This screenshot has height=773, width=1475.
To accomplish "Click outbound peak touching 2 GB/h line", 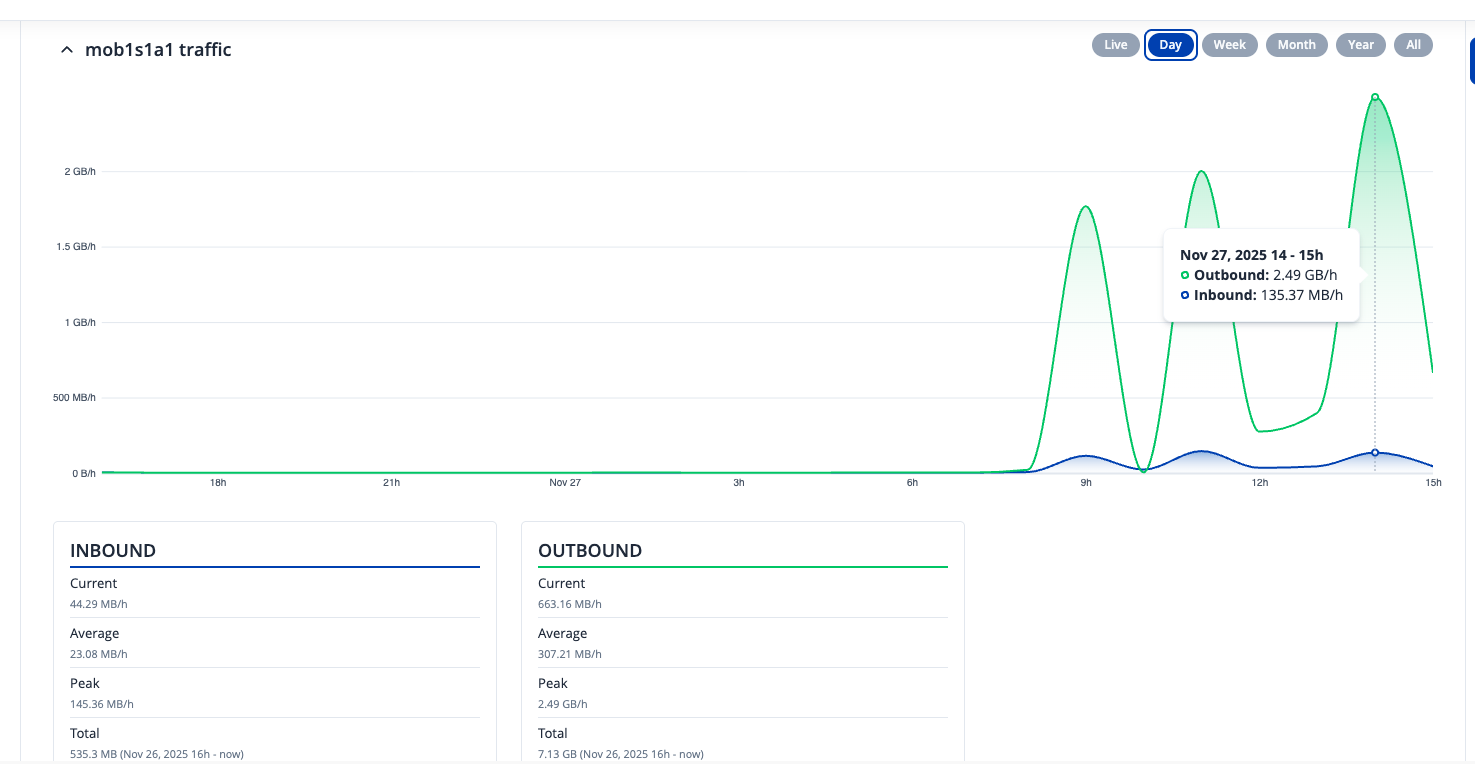I will (1201, 172).
